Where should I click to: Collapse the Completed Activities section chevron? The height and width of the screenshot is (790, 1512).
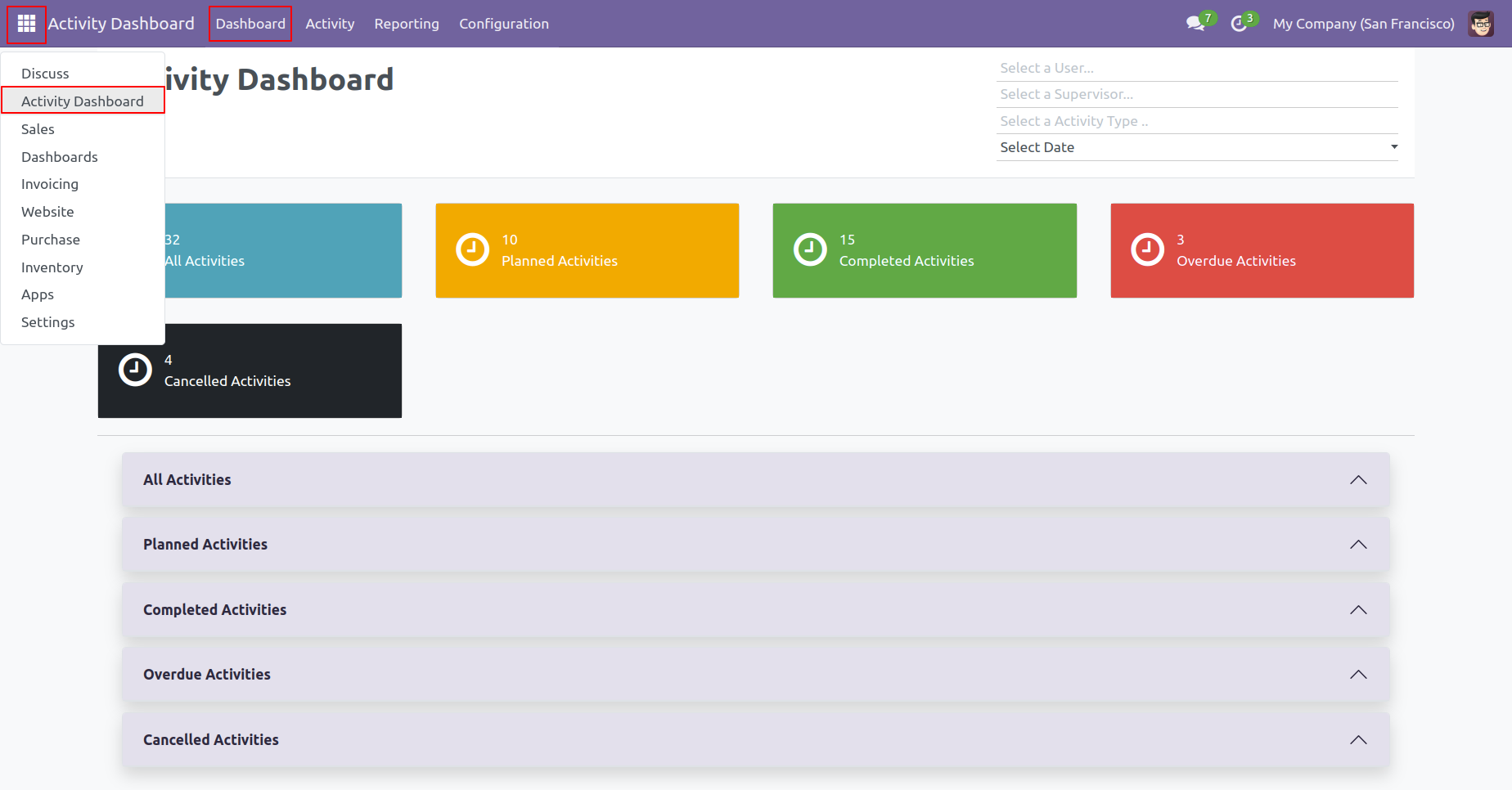(x=1358, y=610)
